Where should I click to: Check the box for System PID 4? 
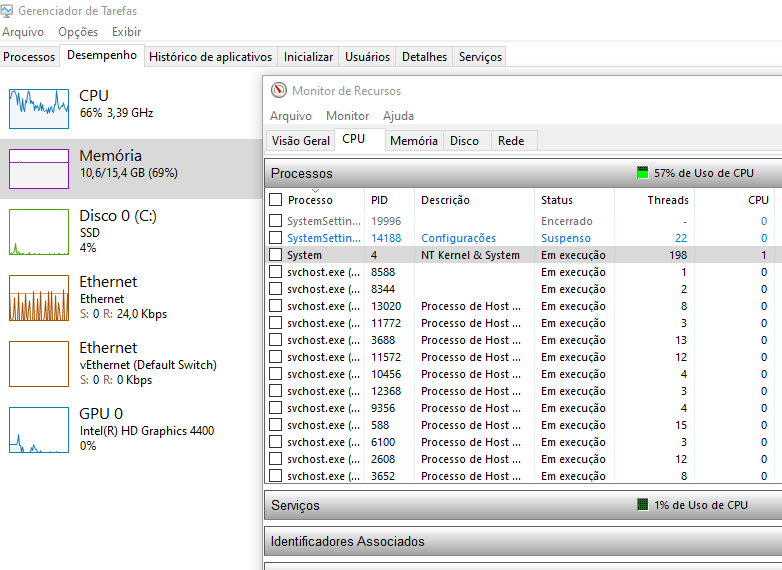pyautogui.click(x=275, y=254)
